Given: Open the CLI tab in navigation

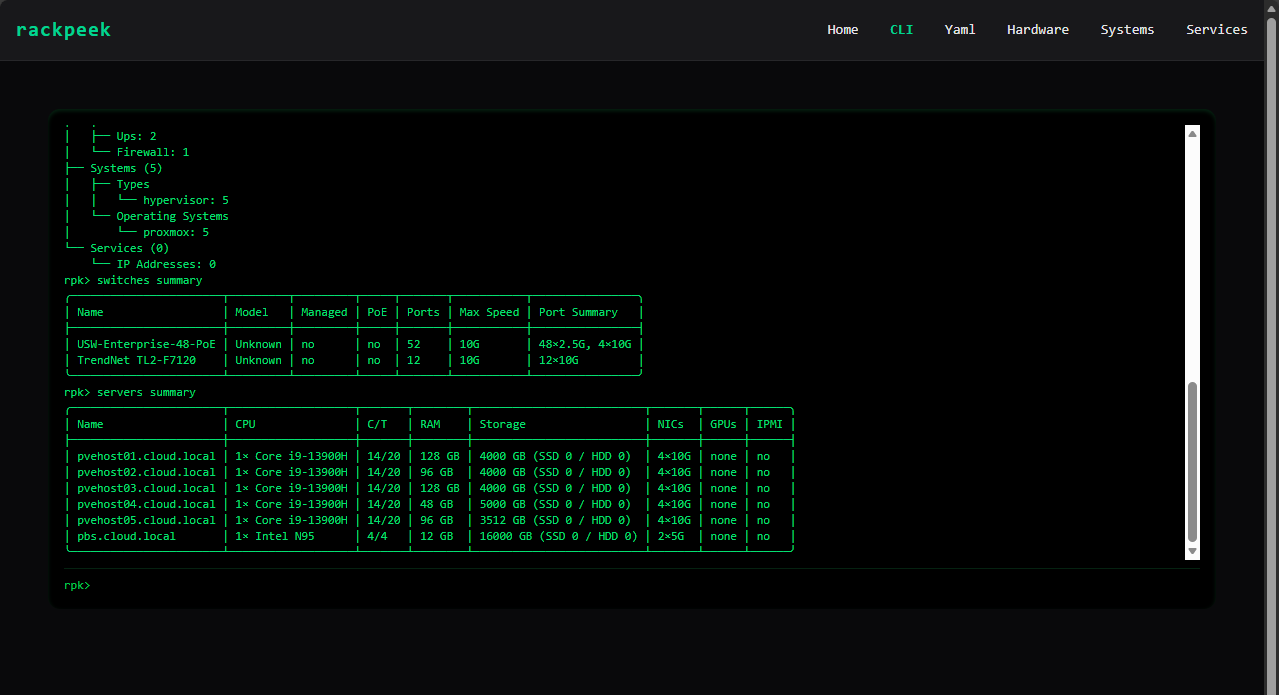Looking at the screenshot, I should 901,30.
